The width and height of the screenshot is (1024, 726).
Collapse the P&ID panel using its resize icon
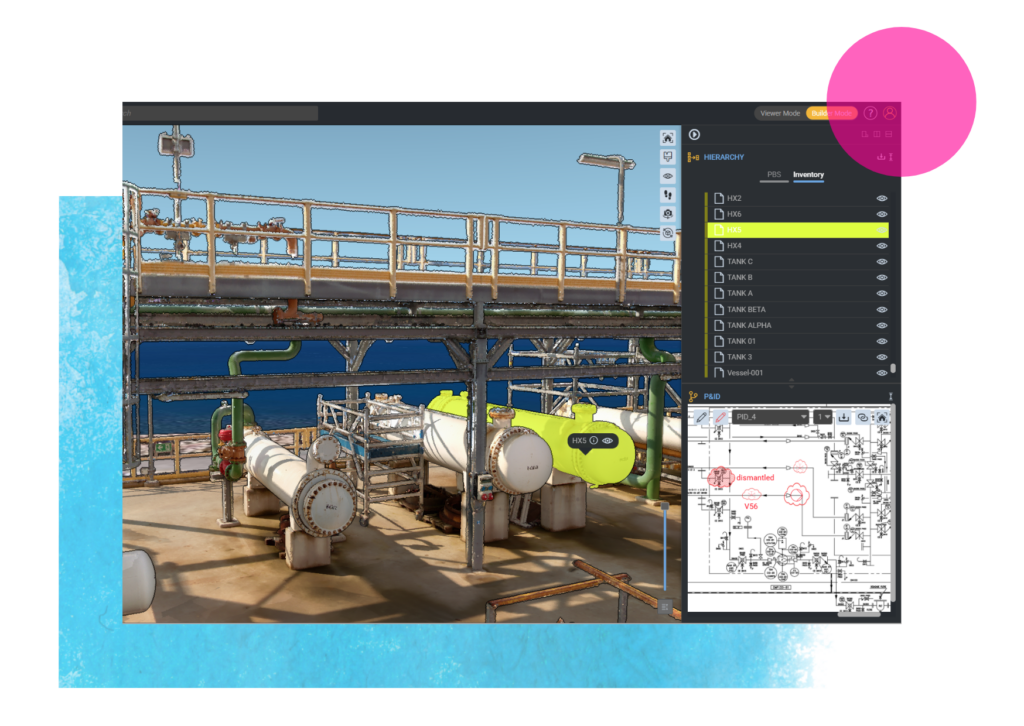click(890, 397)
